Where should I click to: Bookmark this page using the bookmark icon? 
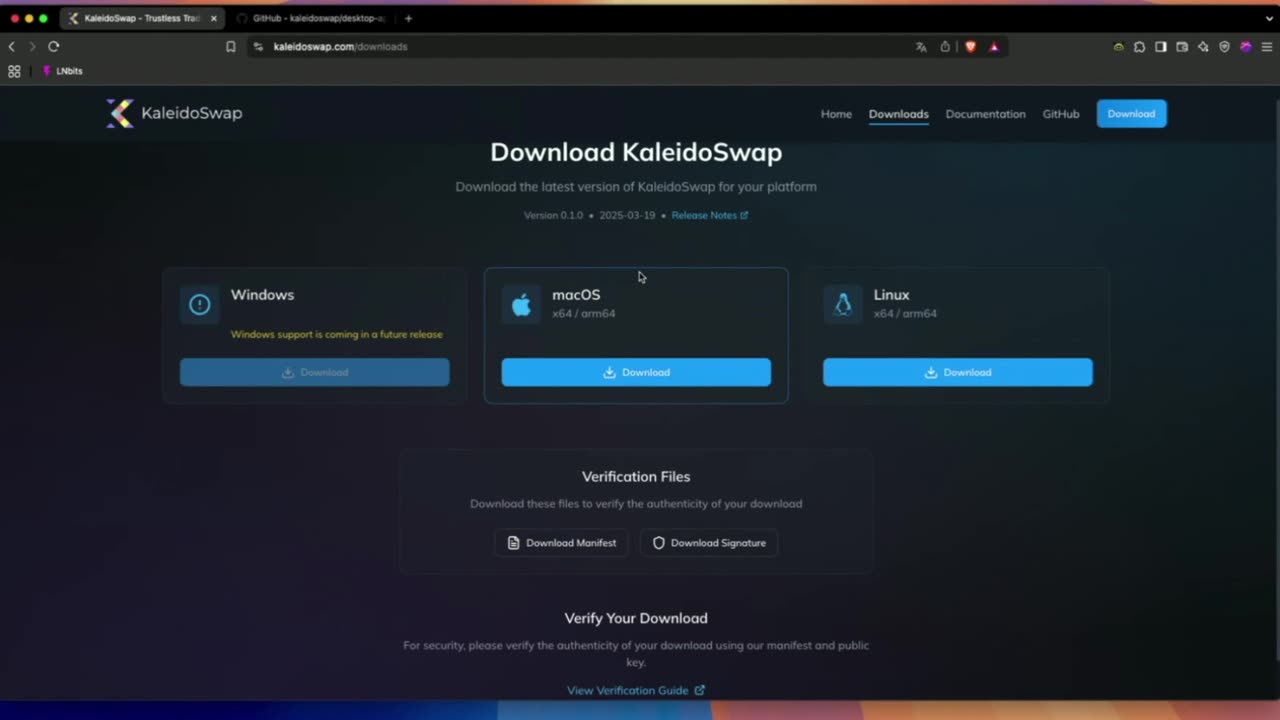pos(231,46)
